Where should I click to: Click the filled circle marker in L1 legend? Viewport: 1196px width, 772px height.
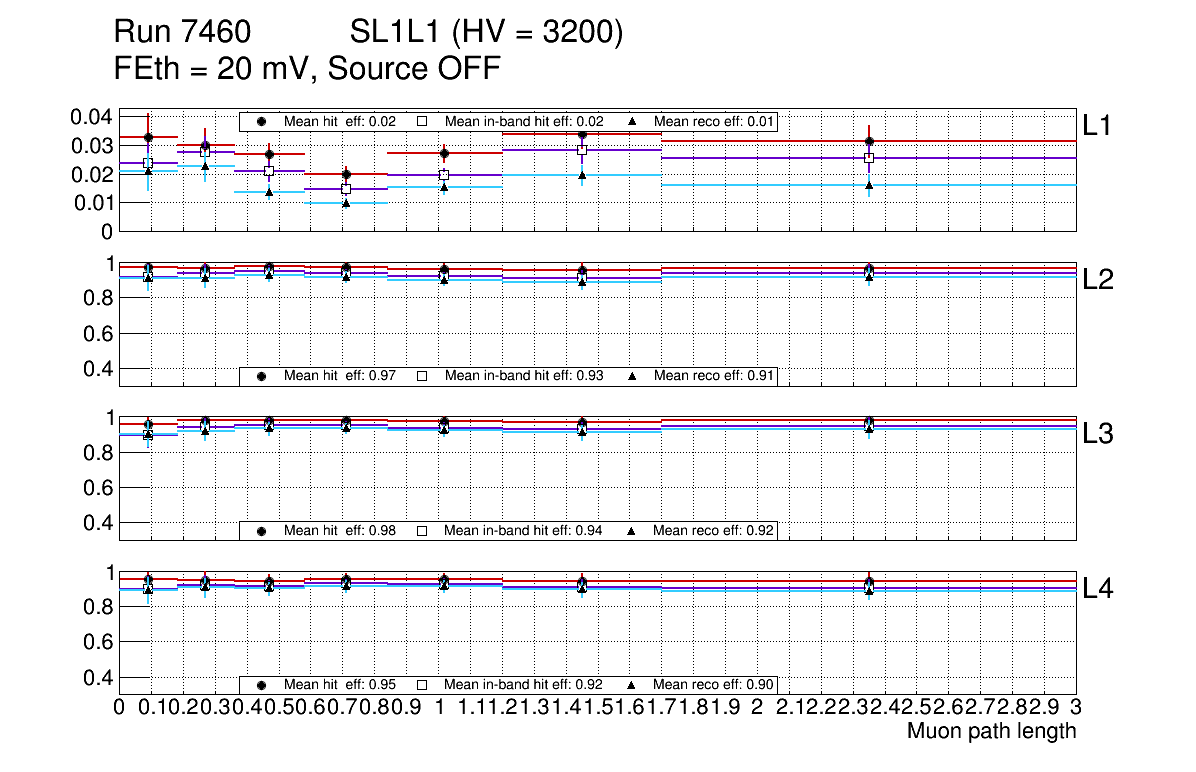click(x=262, y=121)
